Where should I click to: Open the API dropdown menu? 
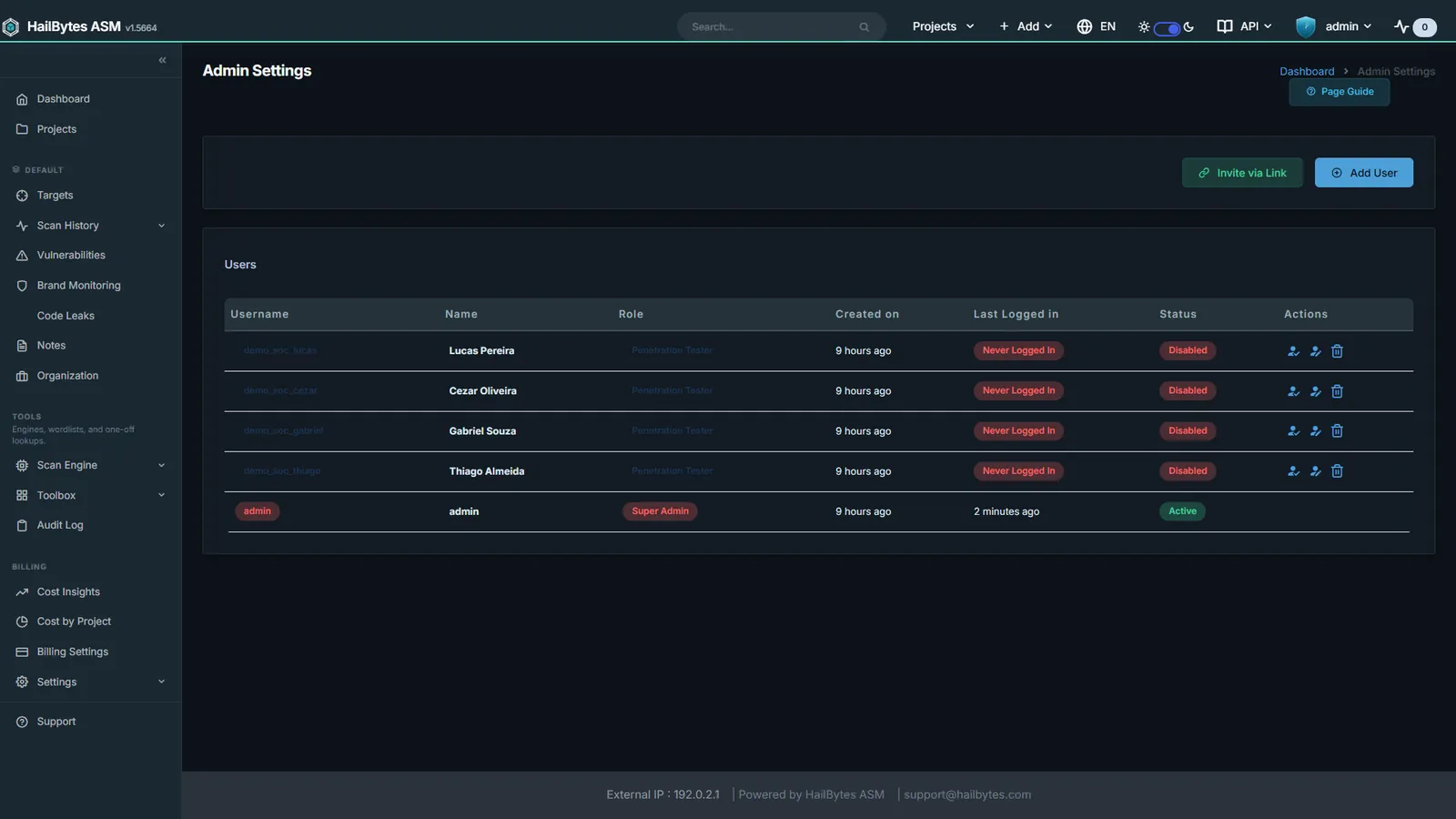1244,26
